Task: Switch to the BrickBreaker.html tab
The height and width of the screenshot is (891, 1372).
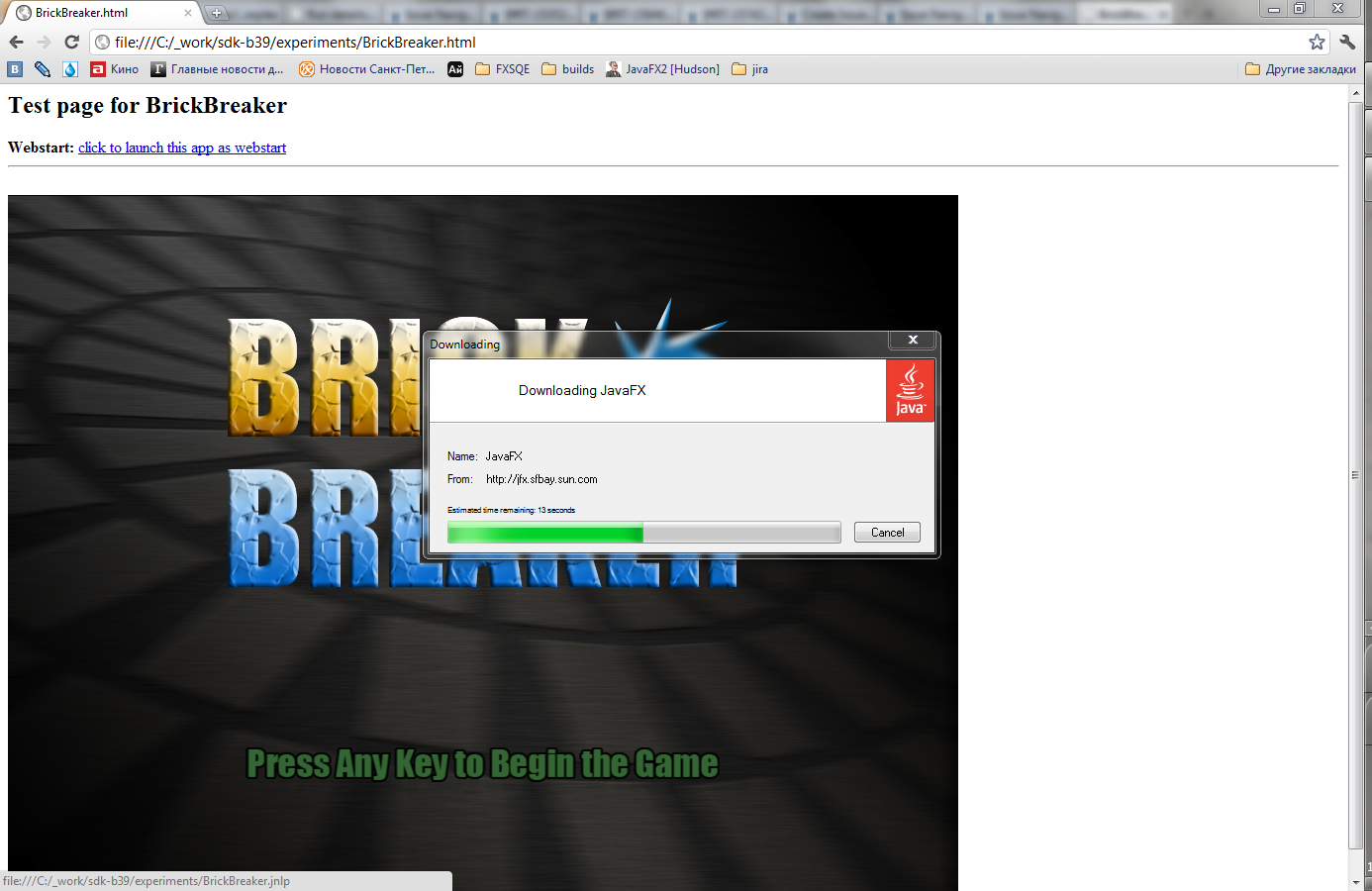Action: pos(89,13)
